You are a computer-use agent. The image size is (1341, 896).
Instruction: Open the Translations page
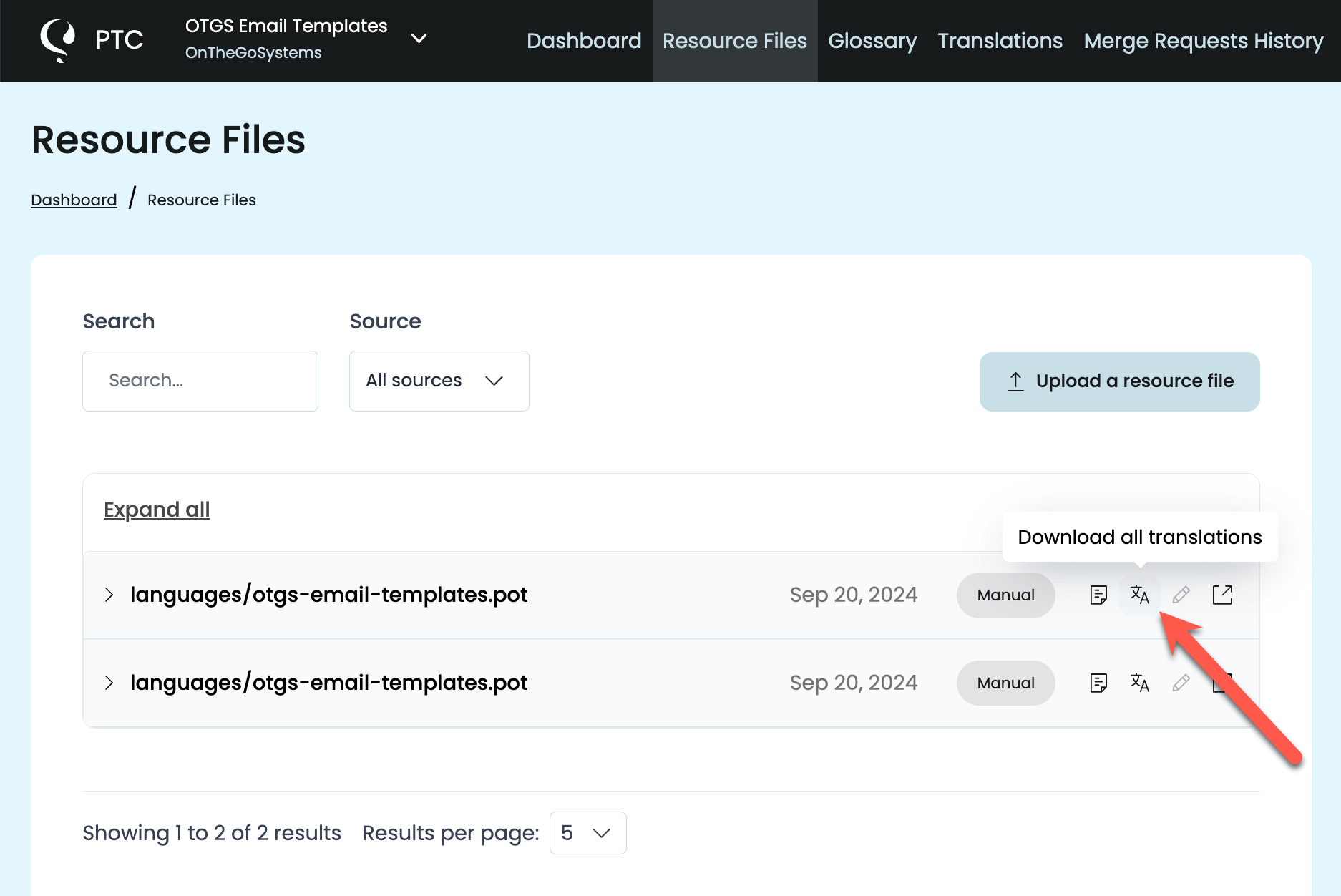pos(1000,41)
